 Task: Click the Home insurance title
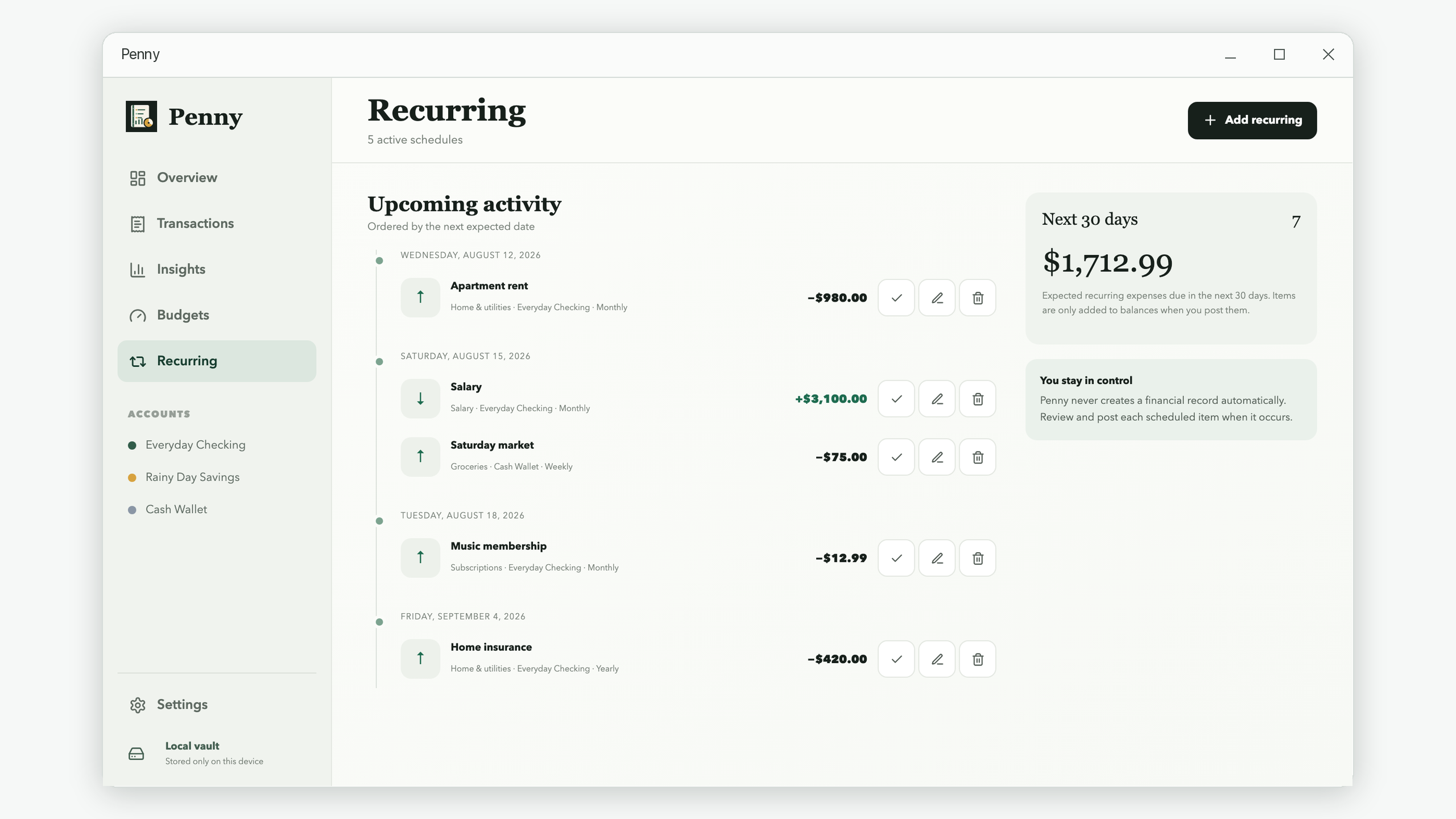coord(491,647)
